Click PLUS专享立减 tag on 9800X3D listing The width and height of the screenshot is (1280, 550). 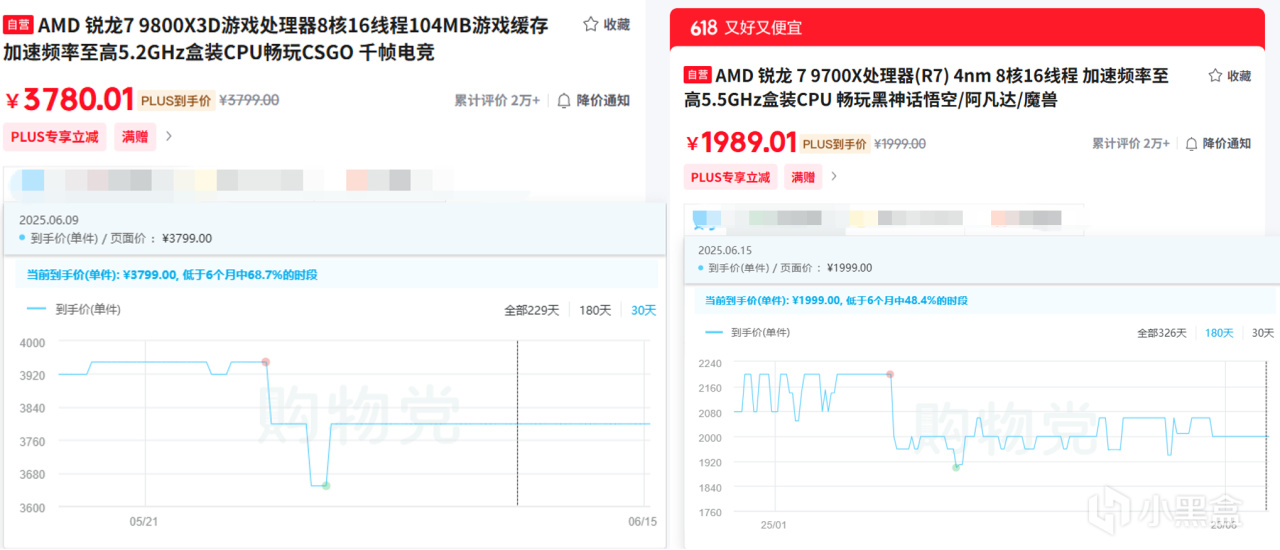[x=55, y=137]
